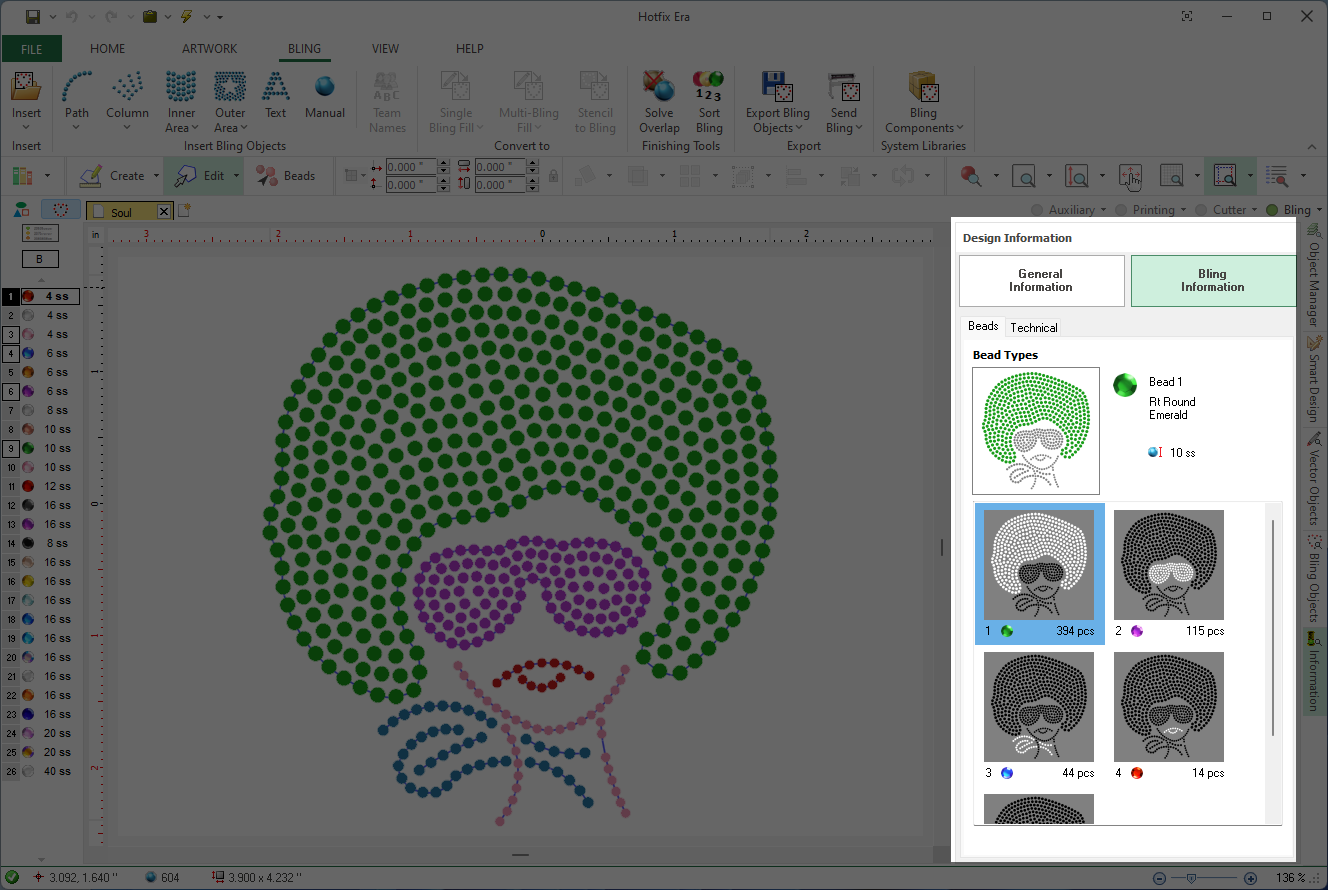Select the Manual bead placement tool
Image resolution: width=1328 pixels, height=890 pixels.
coord(324,95)
